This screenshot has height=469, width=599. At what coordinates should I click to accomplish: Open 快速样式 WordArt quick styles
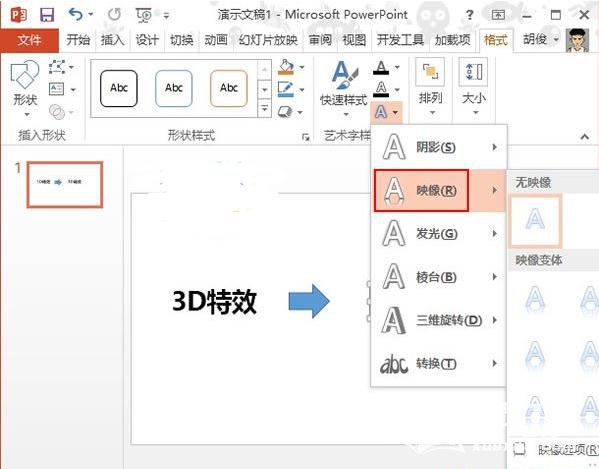click(x=344, y=89)
